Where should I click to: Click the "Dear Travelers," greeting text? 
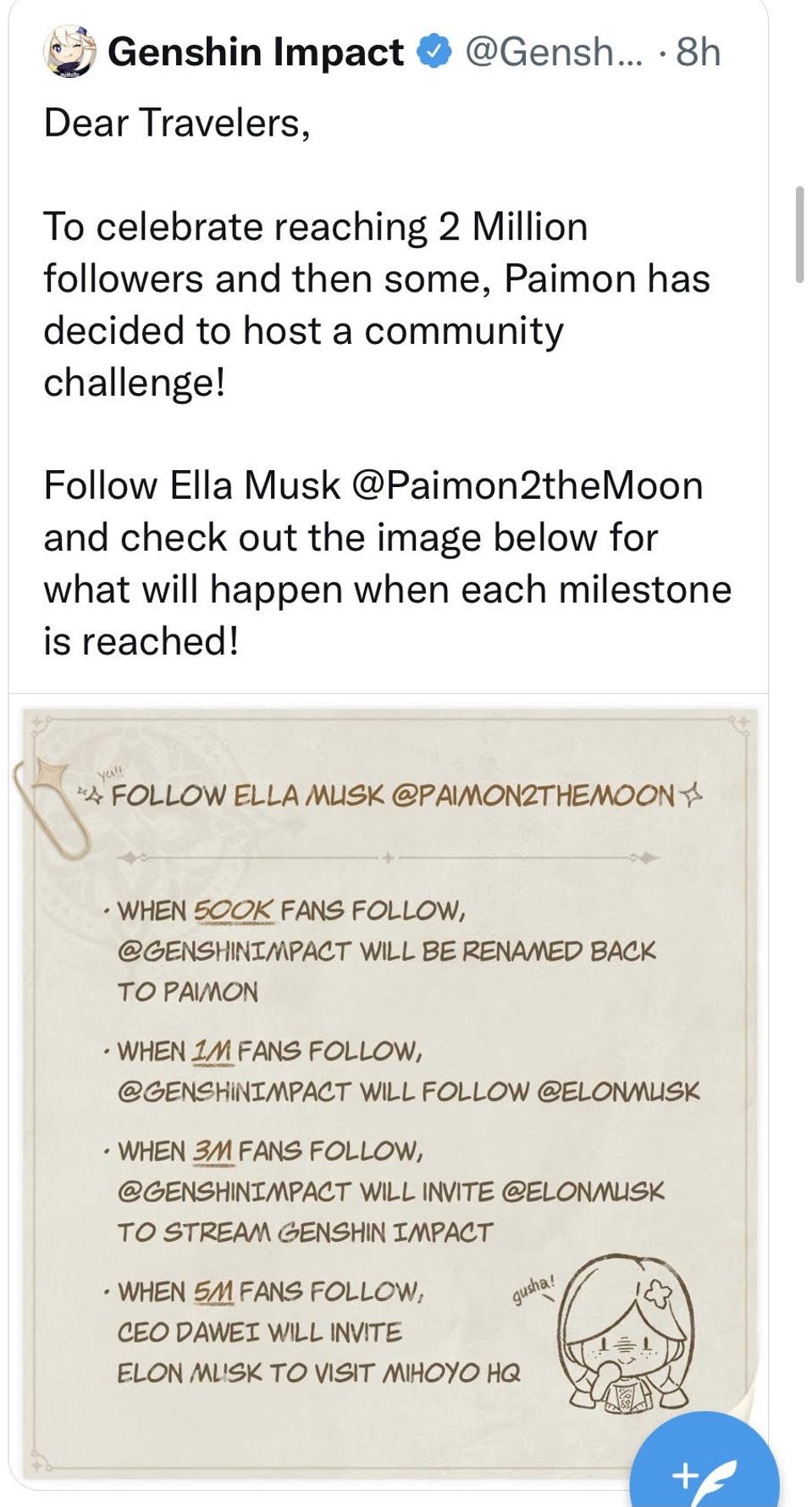[x=177, y=123]
